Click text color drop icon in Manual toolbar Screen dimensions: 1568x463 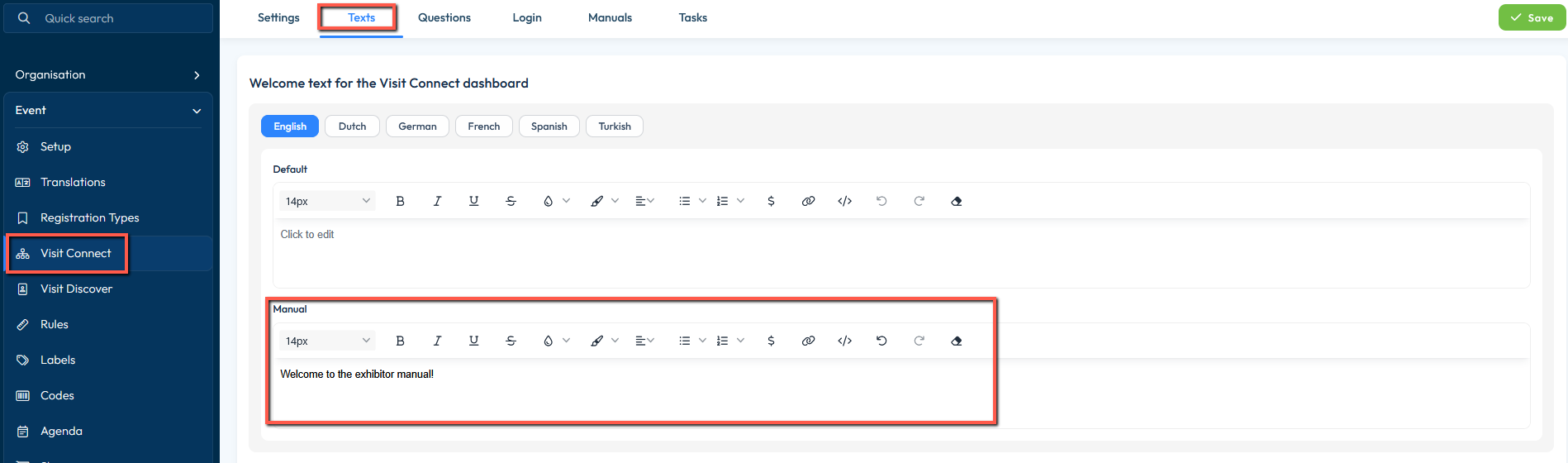(548, 341)
